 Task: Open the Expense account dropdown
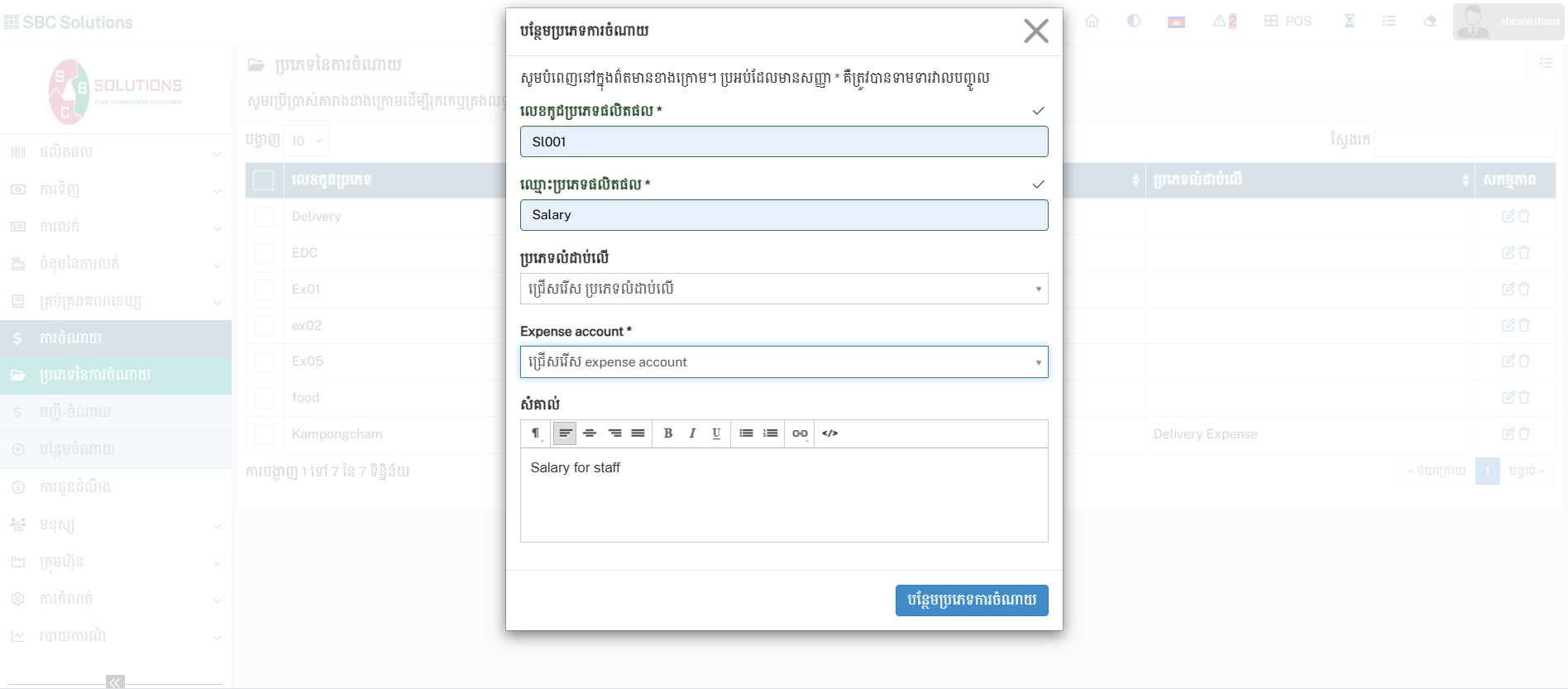pos(783,362)
